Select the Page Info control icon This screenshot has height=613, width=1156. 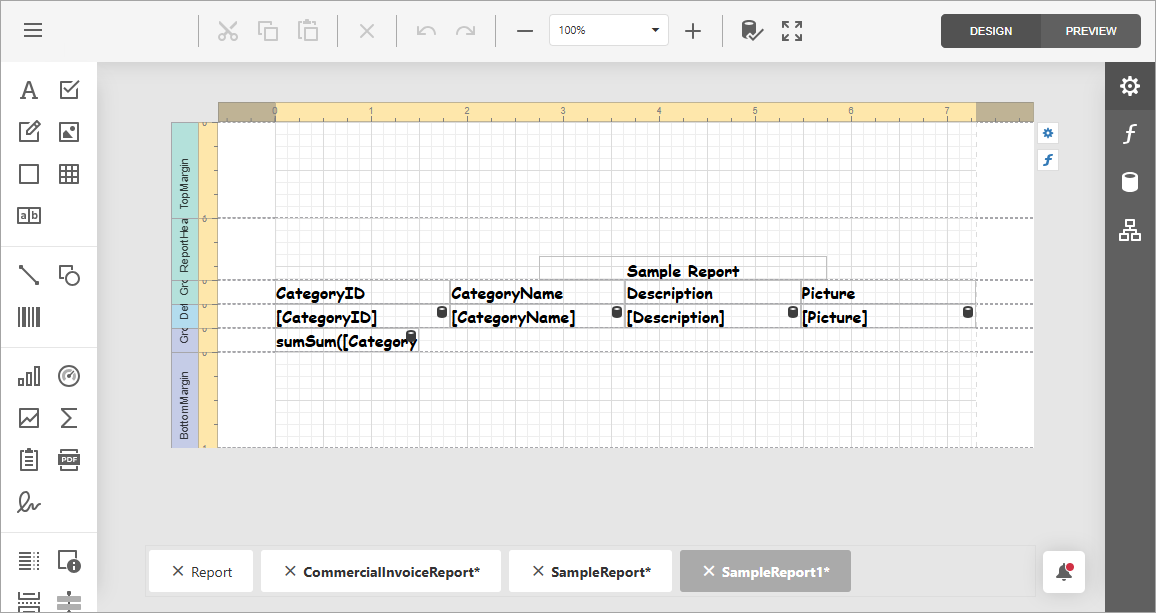69,561
